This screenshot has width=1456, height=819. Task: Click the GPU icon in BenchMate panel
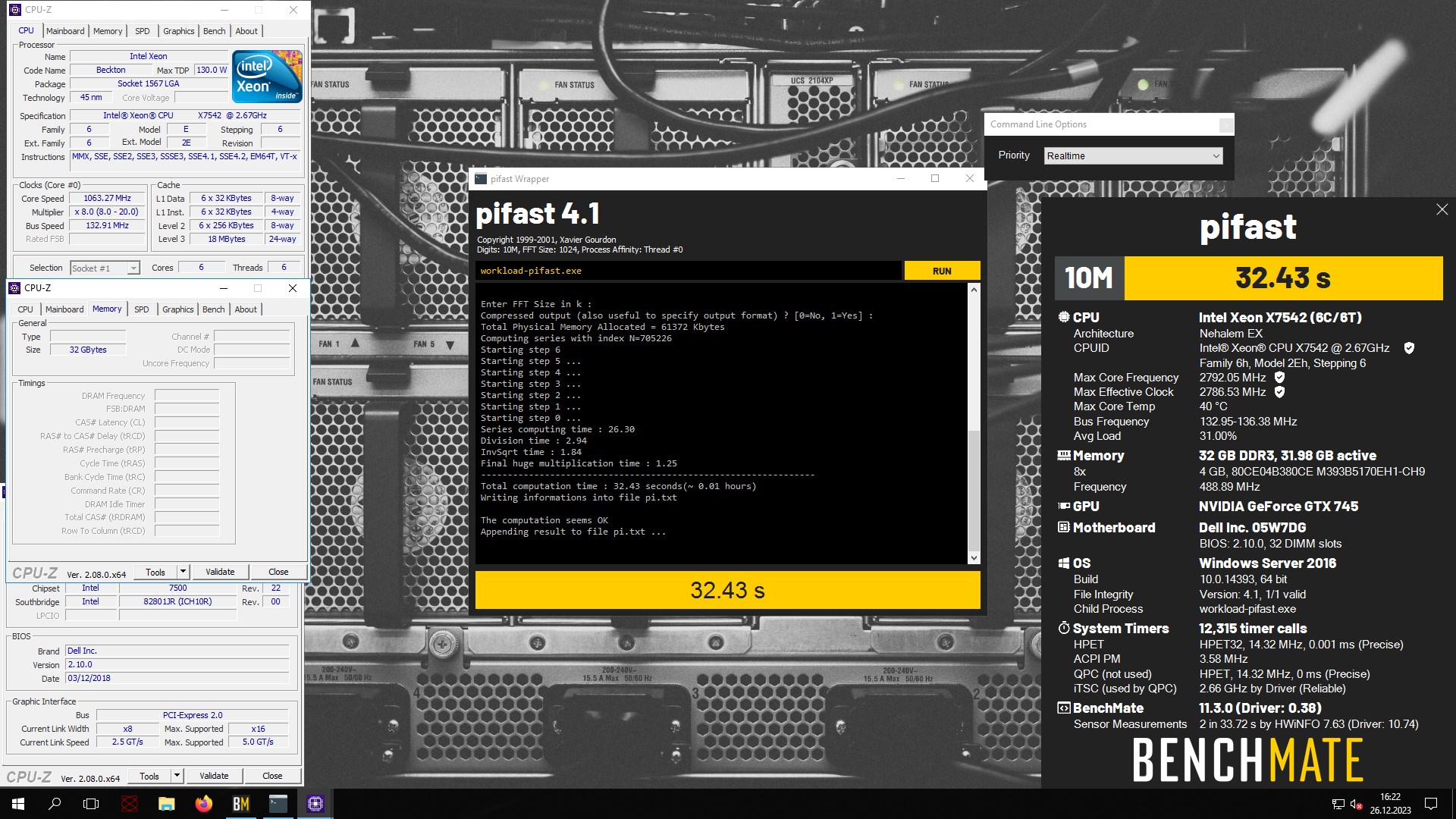point(1064,507)
